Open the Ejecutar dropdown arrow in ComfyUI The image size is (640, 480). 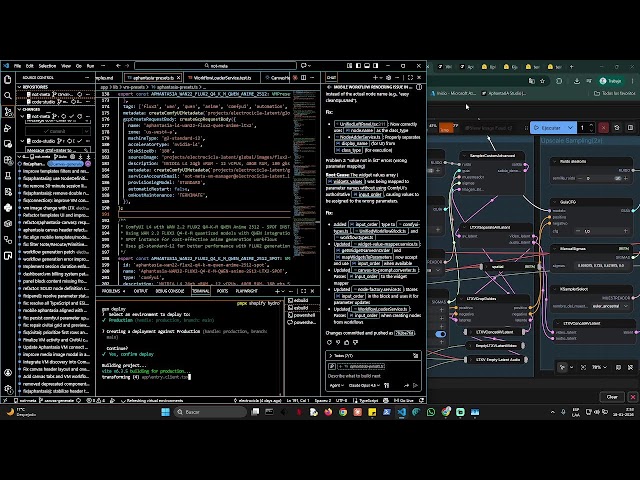click(x=570, y=128)
